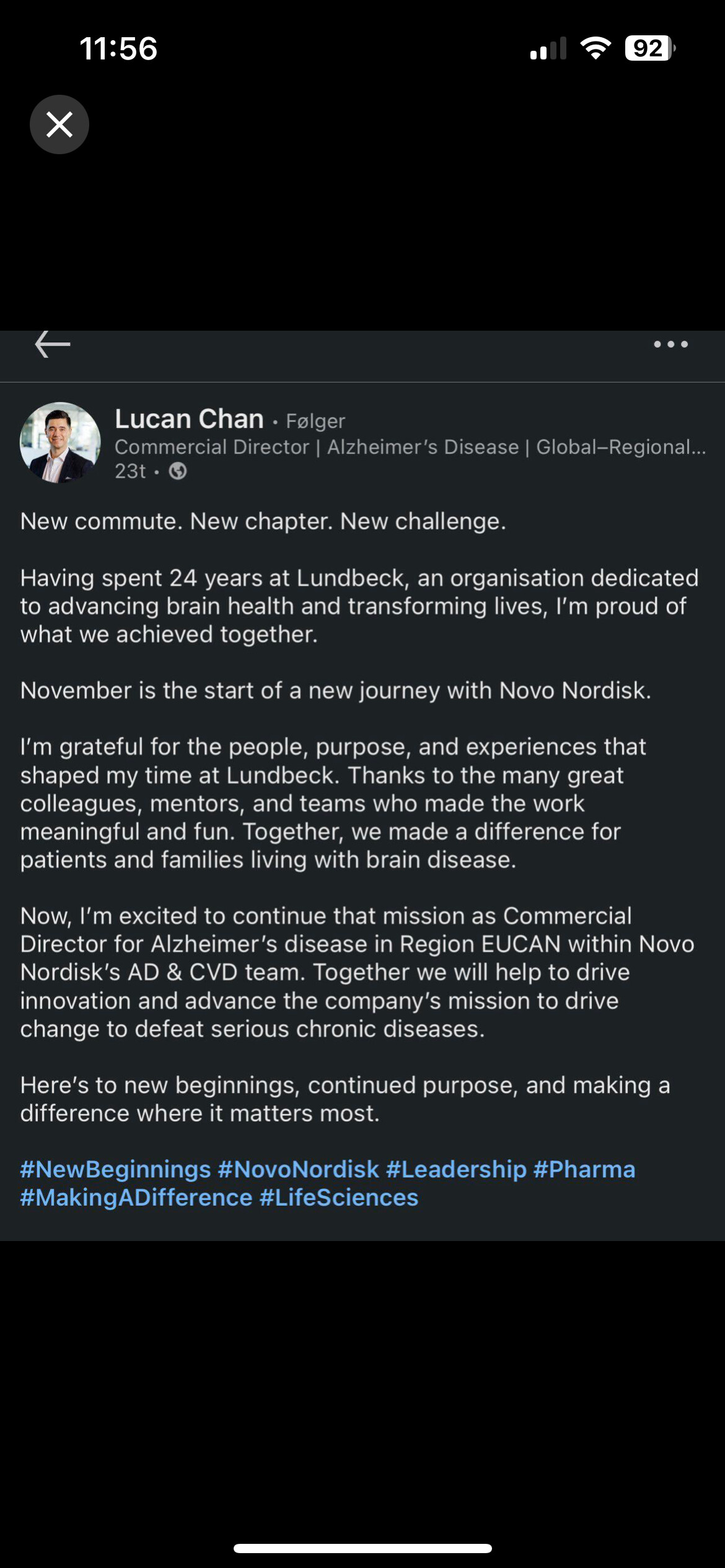This screenshot has height=1568, width=725.
Task: Tap the home indicator bar
Action: point(362,1548)
